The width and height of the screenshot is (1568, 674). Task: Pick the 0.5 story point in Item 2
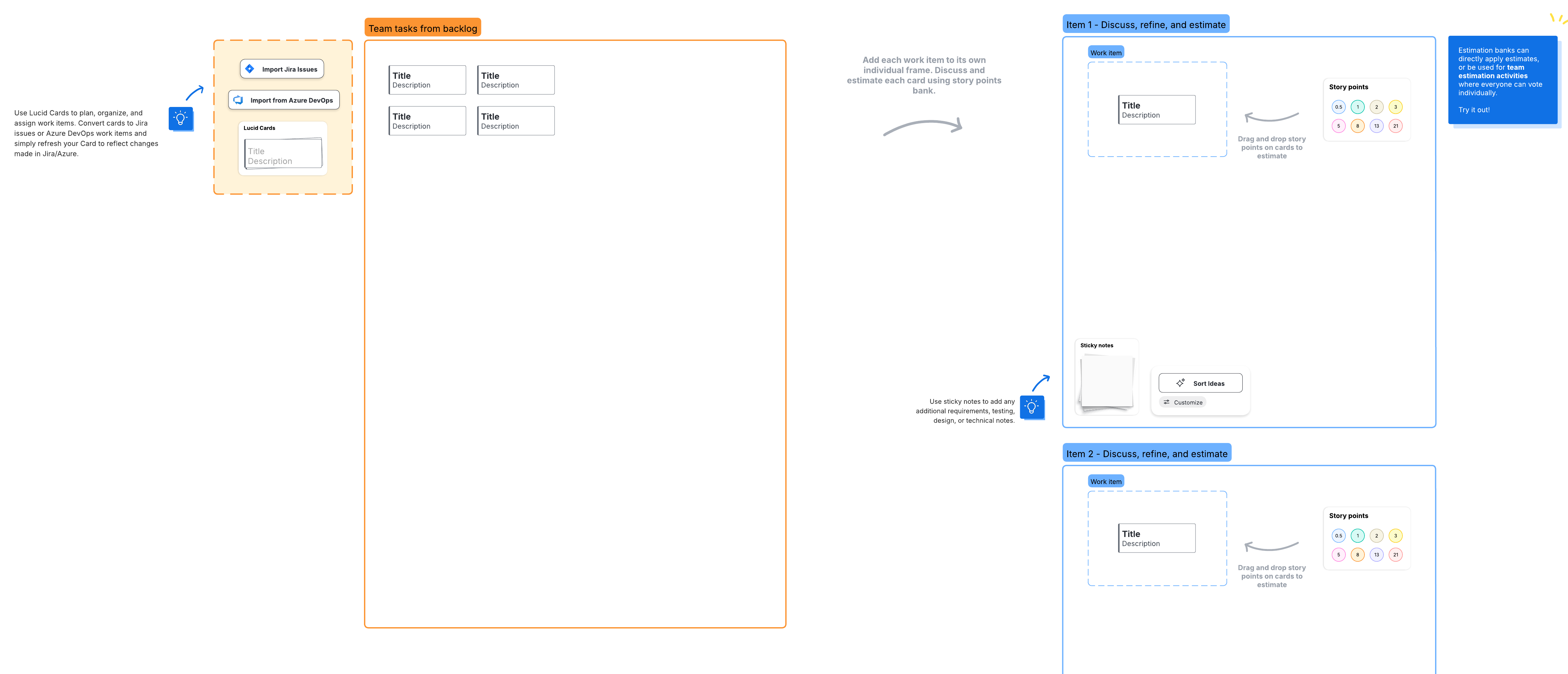(1339, 536)
